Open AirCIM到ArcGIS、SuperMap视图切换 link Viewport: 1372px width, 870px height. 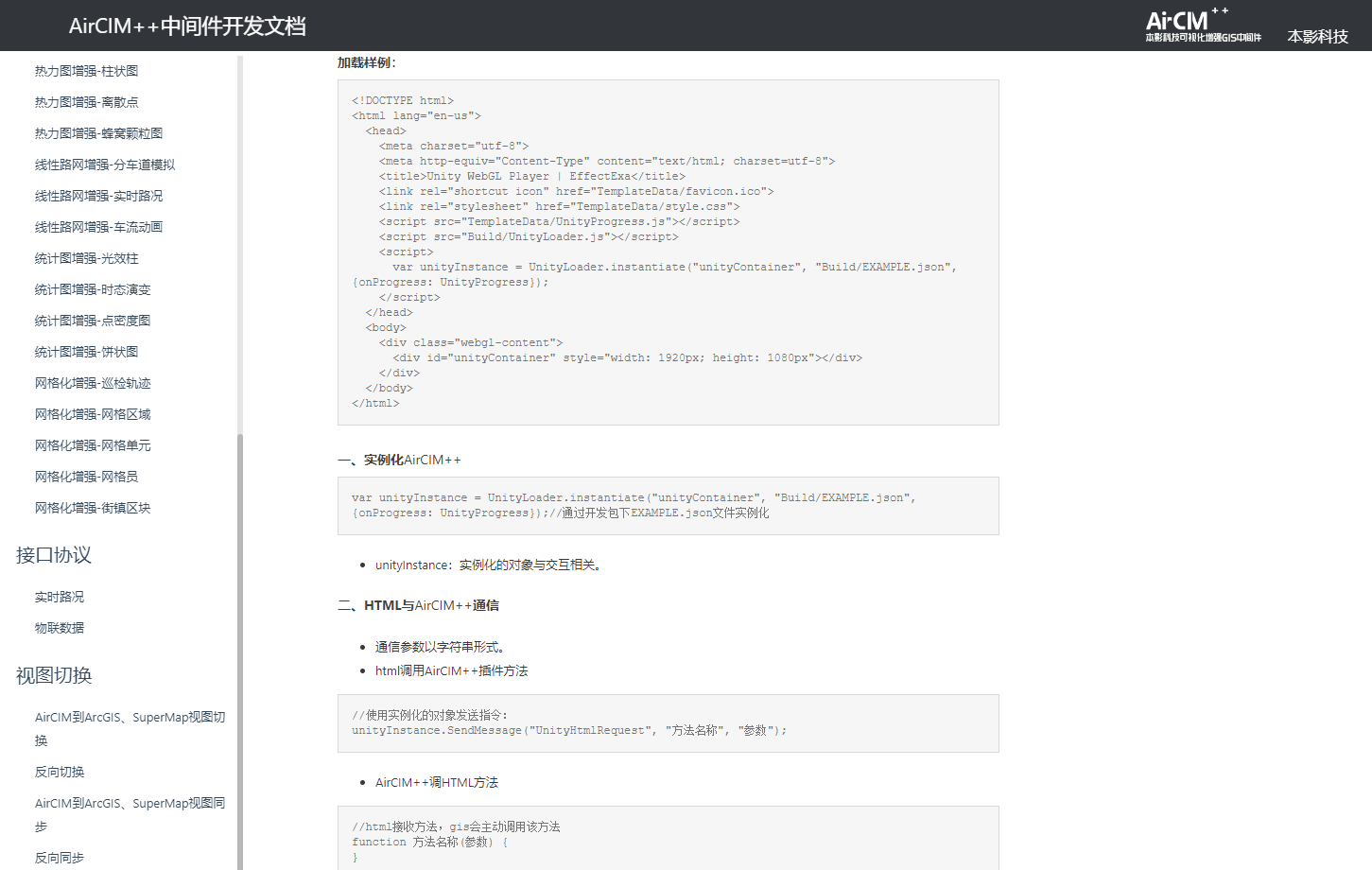tap(130, 728)
